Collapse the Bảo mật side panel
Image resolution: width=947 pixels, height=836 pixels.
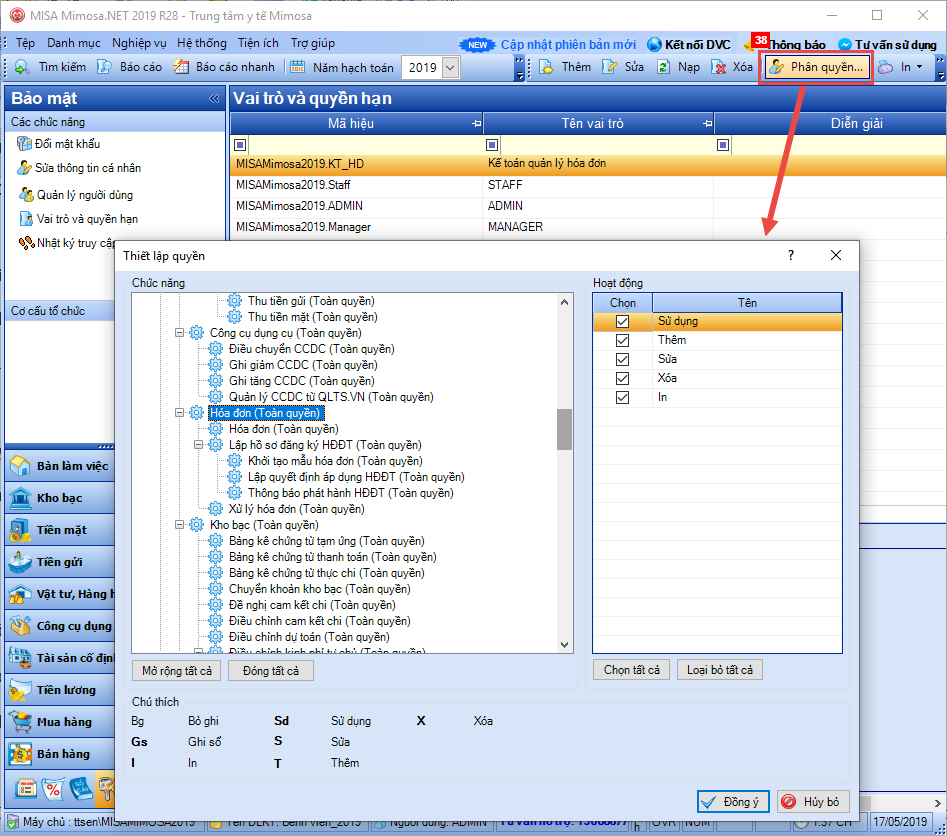pyautogui.click(x=214, y=98)
